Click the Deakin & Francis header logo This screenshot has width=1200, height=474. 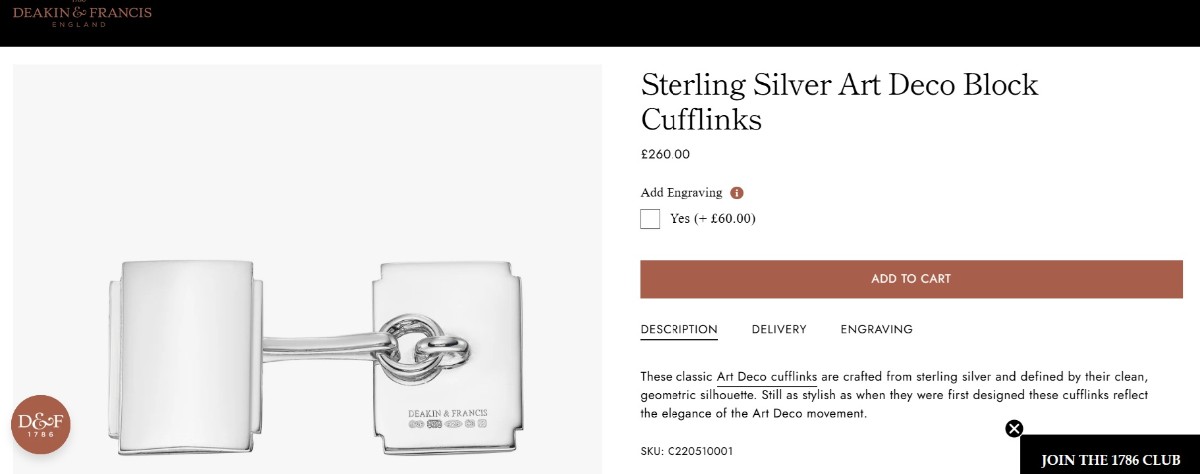point(82,14)
